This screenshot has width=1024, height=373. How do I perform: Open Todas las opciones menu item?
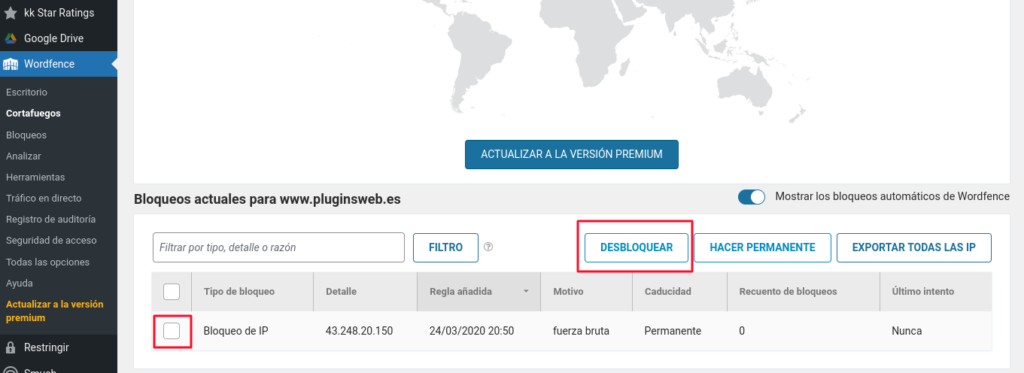(48, 262)
